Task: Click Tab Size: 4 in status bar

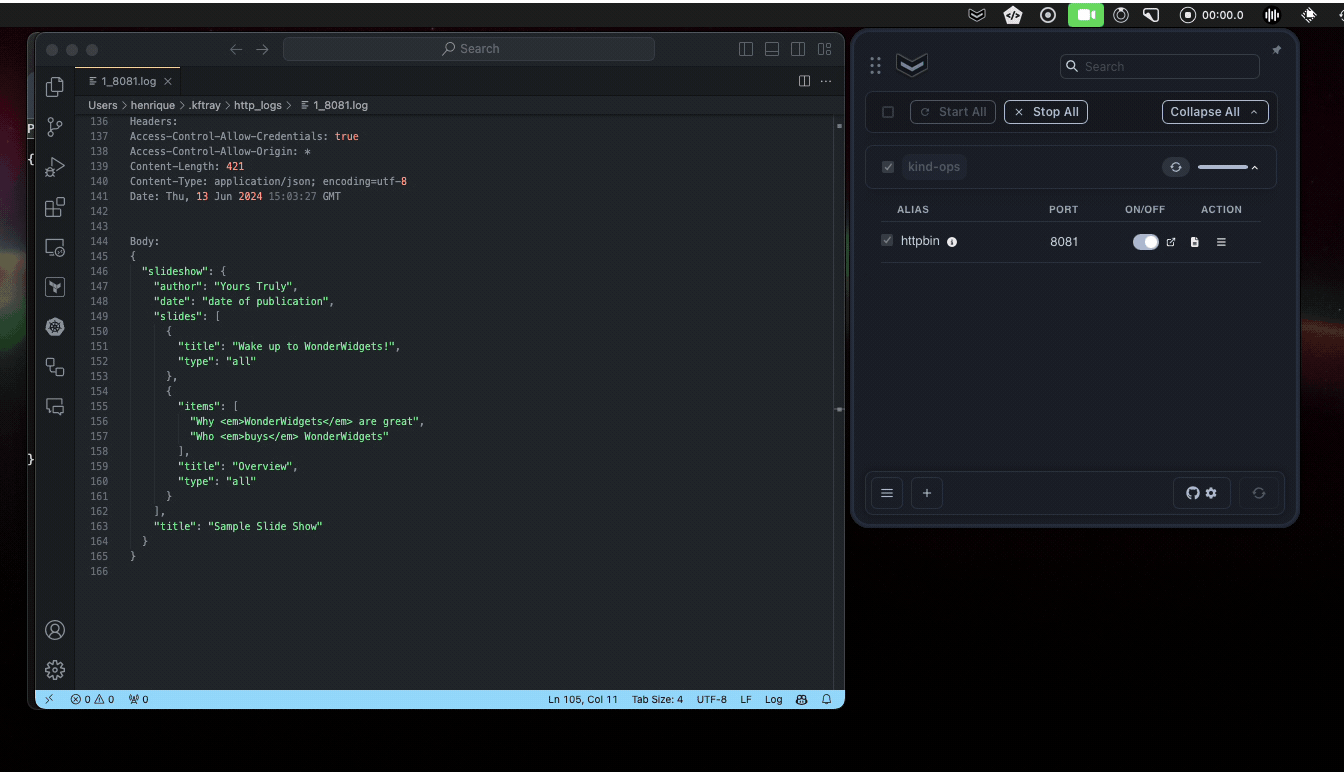Action: click(x=657, y=699)
